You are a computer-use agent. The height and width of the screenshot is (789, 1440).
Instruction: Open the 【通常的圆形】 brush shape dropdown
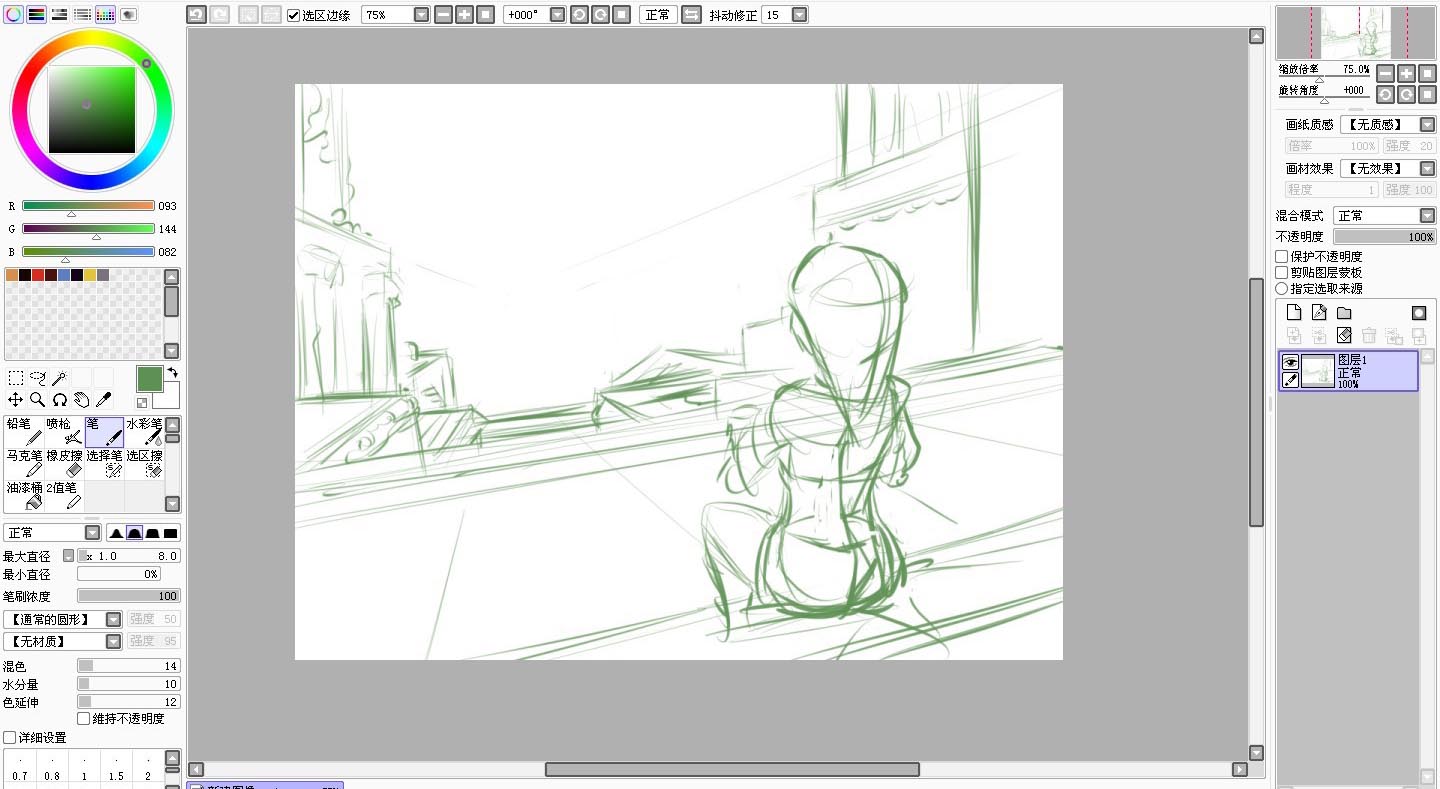coord(113,620)
